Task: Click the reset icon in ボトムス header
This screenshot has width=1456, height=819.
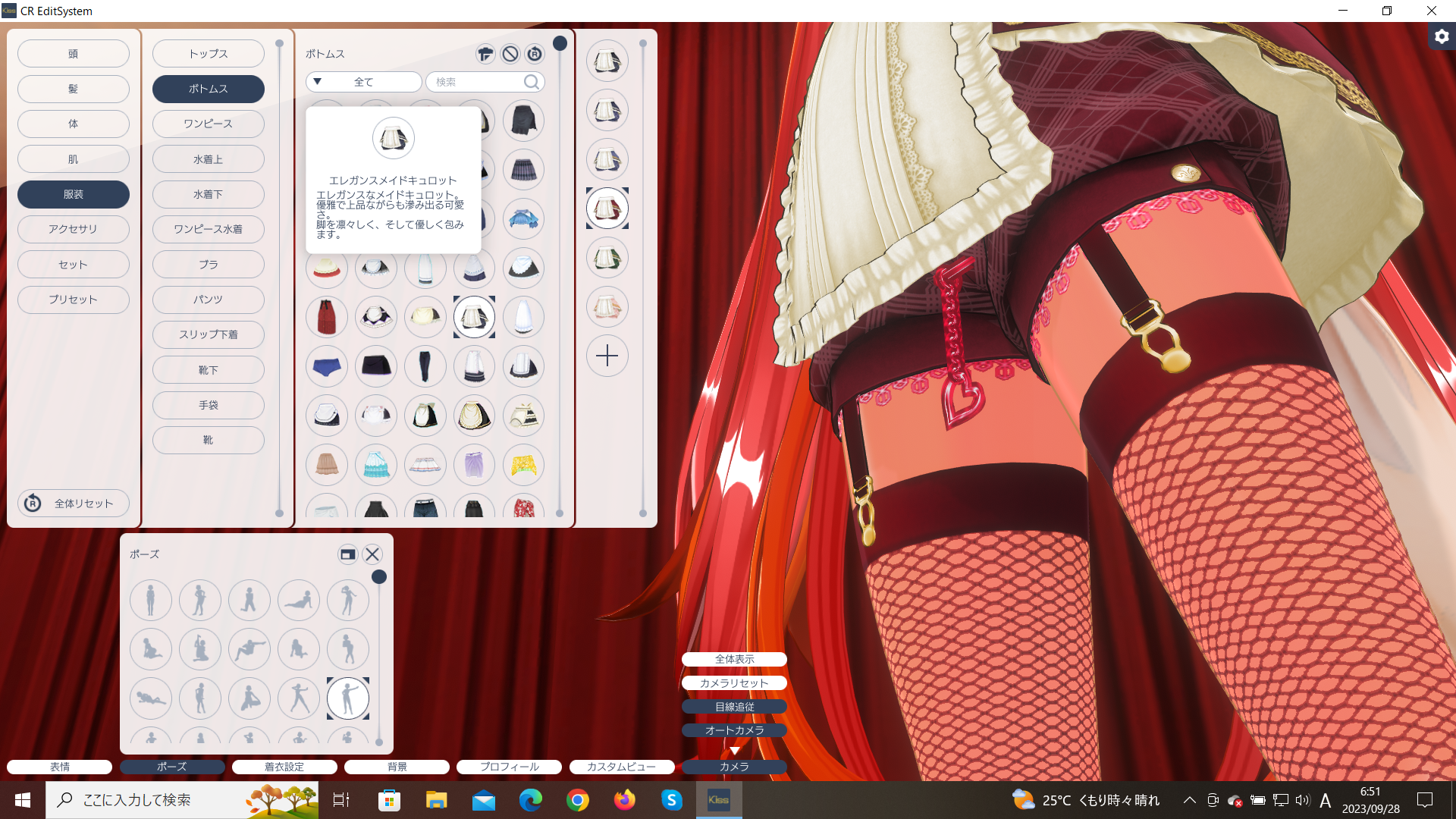Action: (535, 54)
